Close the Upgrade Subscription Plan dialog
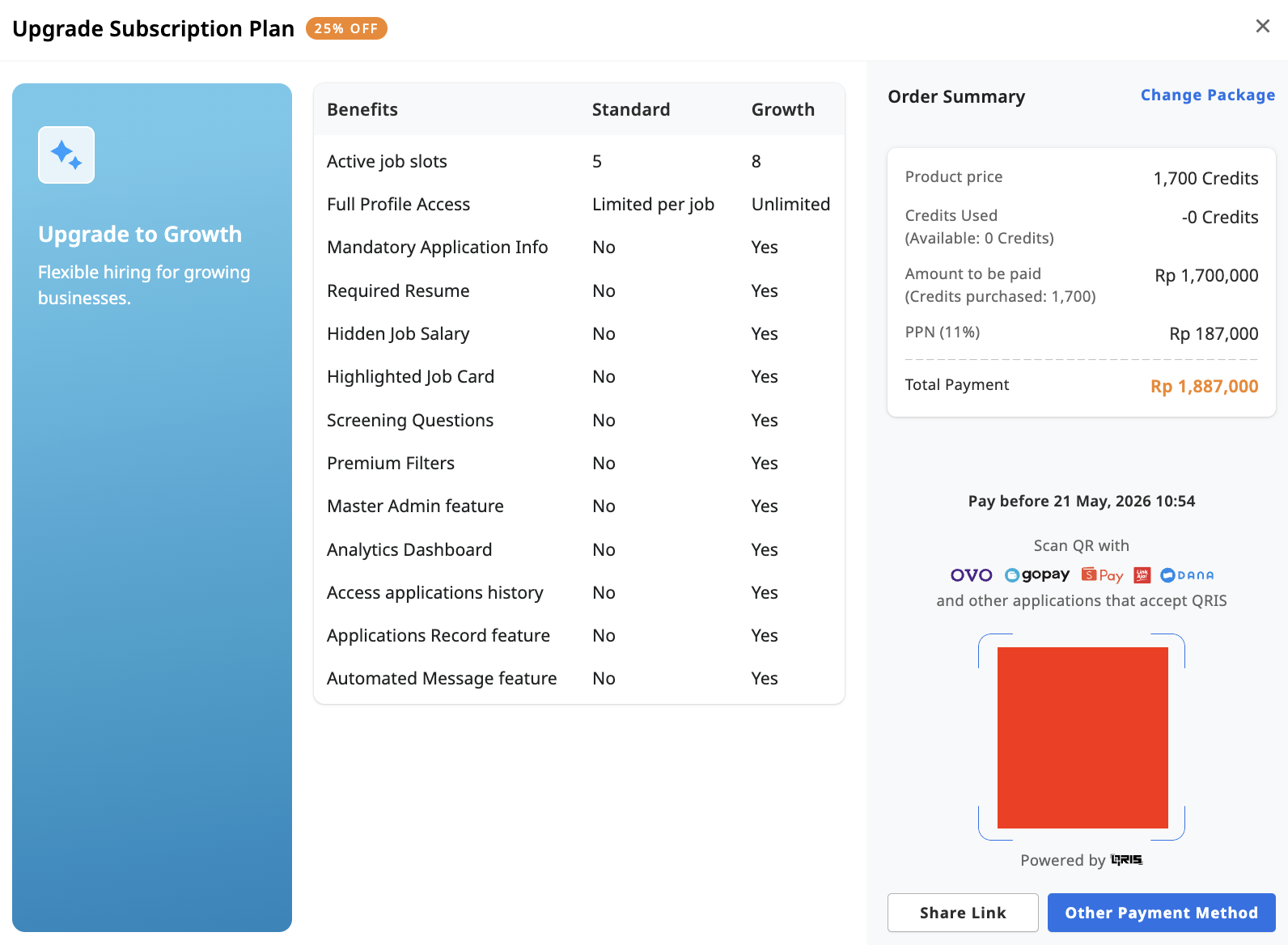1288x945 pixels. 1262,27
